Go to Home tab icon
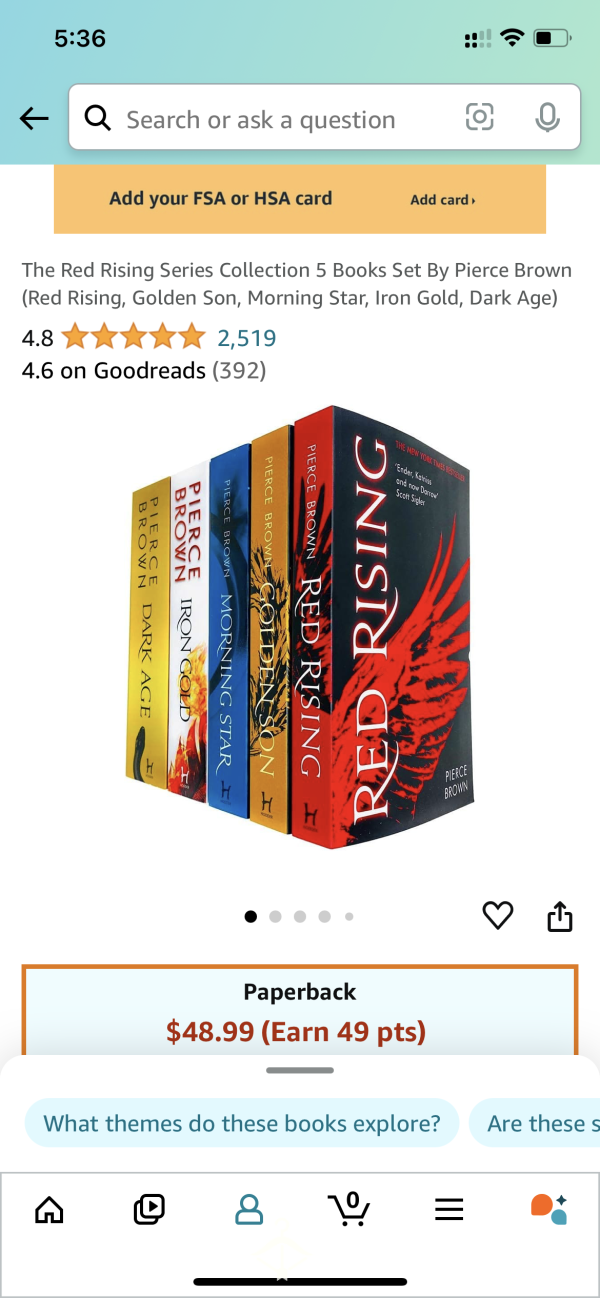The height and width of the screenshot is (1298, 600). pos(49,1210)
